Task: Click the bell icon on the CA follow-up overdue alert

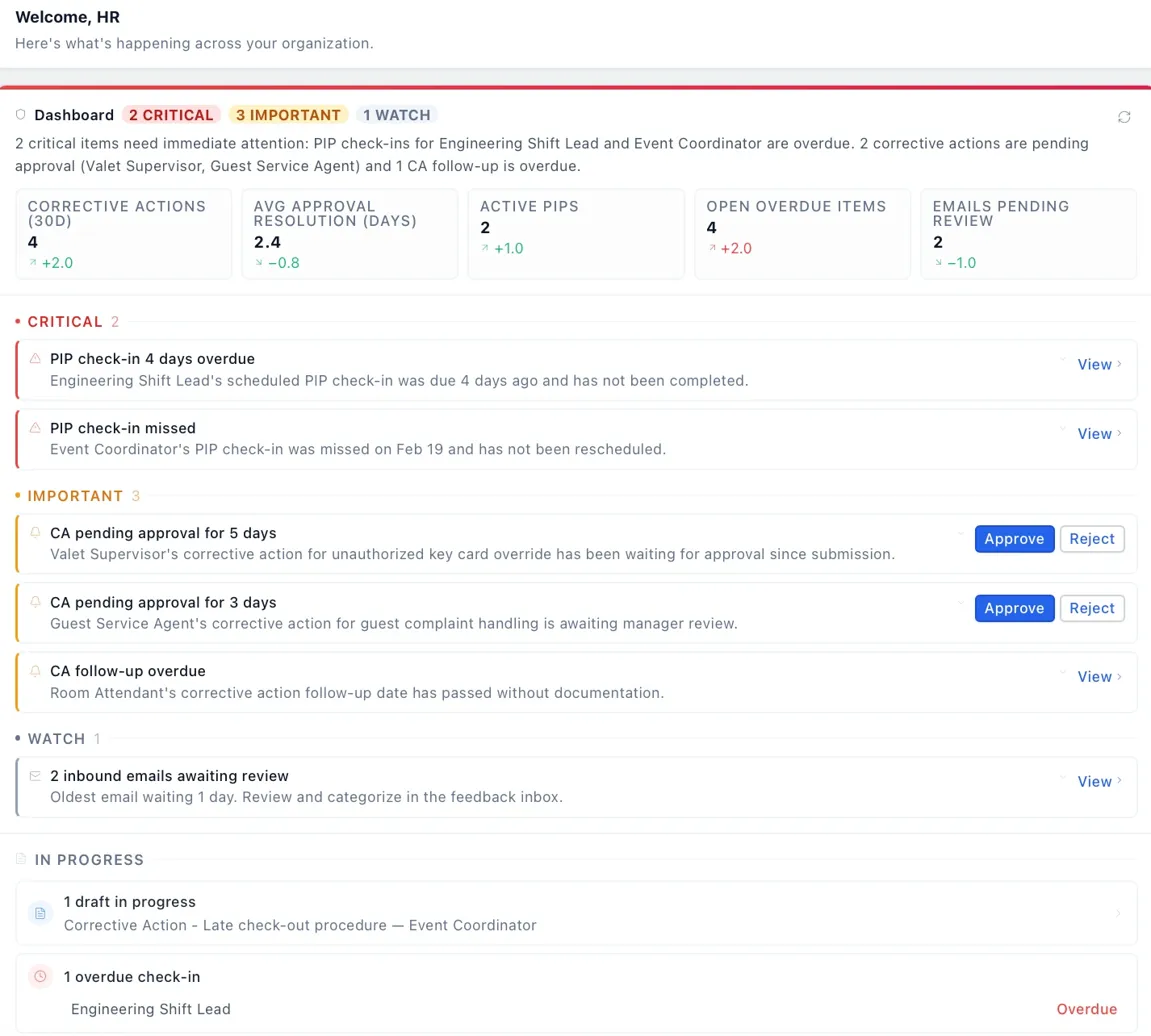Action: click(x=34, y=672)
